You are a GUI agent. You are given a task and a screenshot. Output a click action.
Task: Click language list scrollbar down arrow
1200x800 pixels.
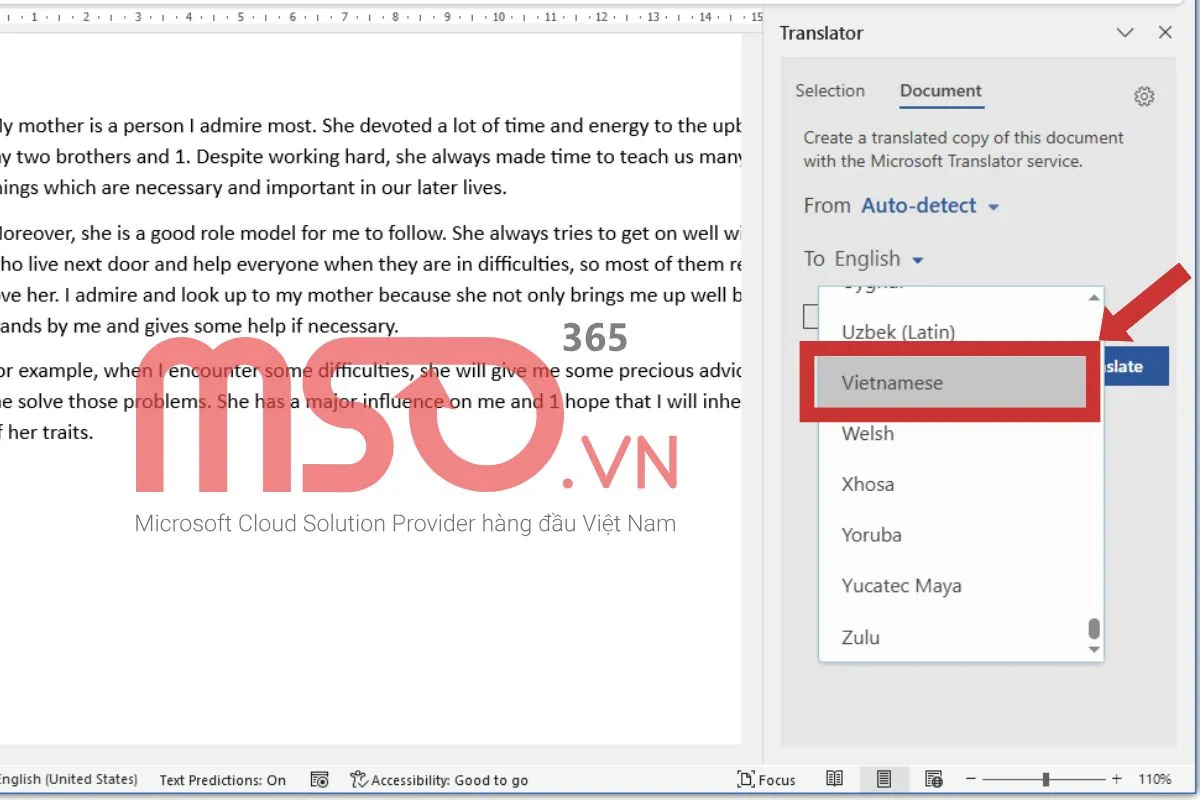point(1094,650)
